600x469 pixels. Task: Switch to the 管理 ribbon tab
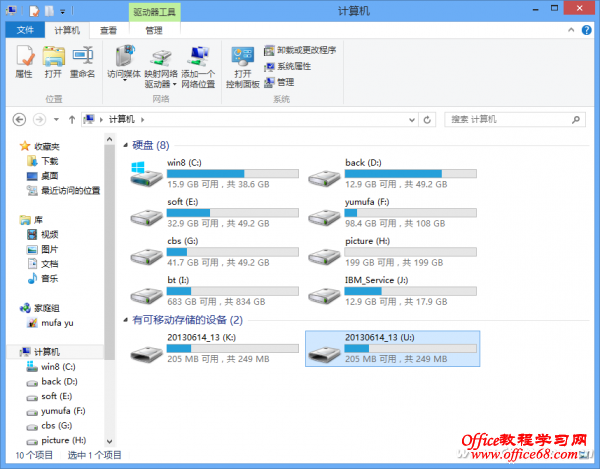(154, 30)
